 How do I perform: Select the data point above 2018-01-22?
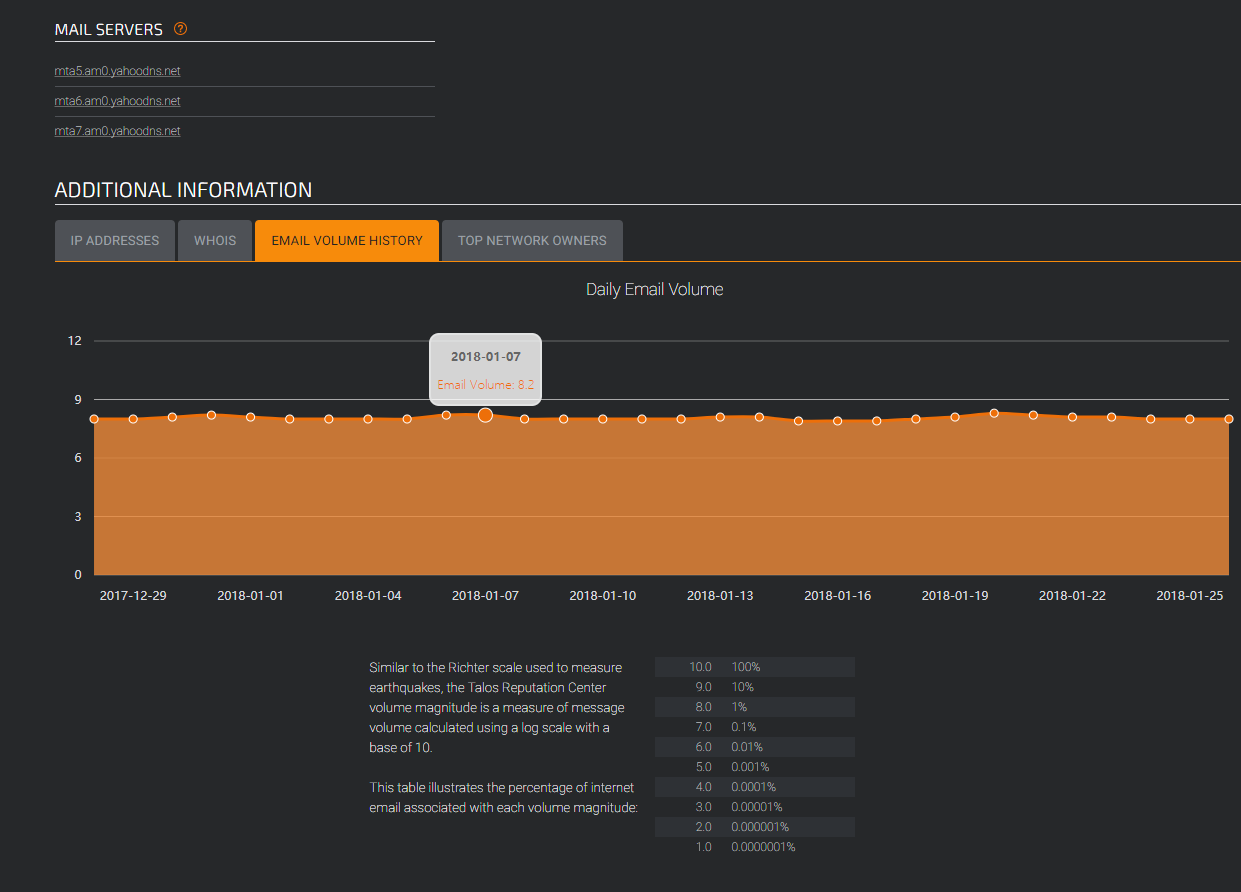[1072, 417]
